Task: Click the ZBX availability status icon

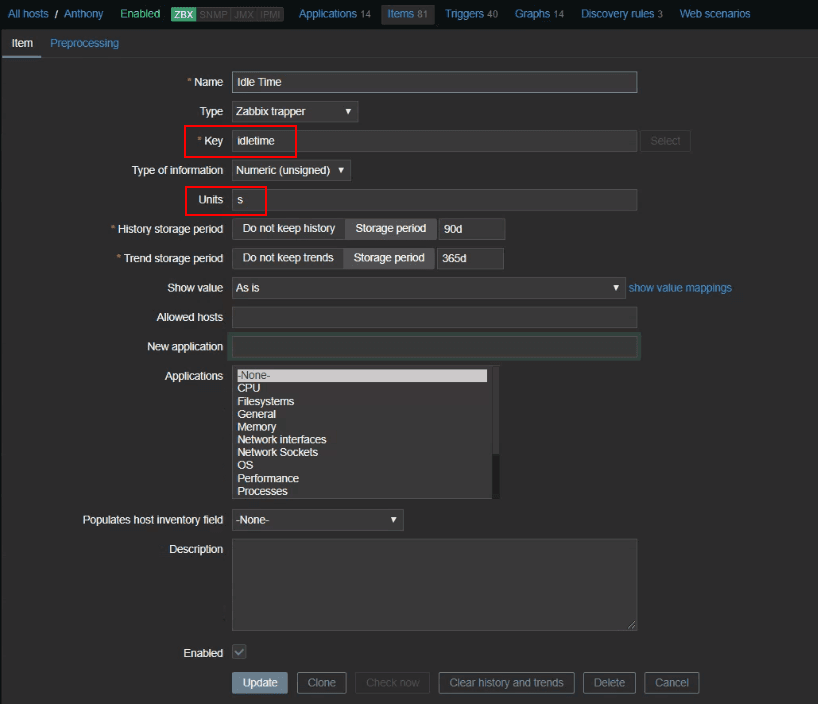Action: pyautogui.click(x=182, y=14)
